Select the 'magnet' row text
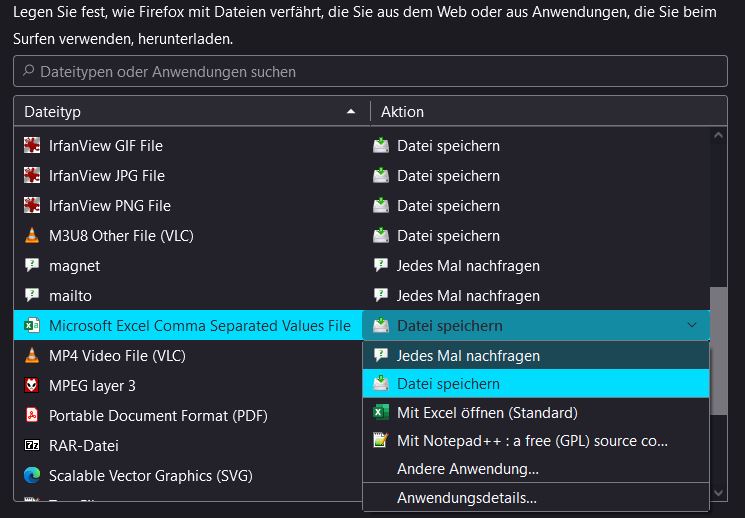 pyautogui.click(x=75, y=266)
